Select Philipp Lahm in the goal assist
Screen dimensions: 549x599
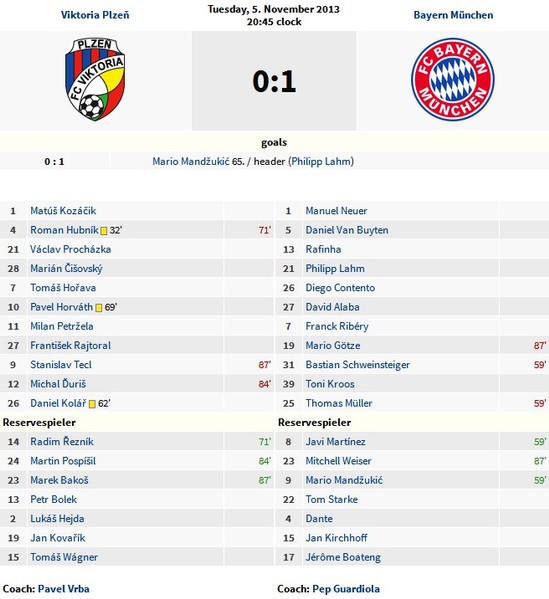322,161
